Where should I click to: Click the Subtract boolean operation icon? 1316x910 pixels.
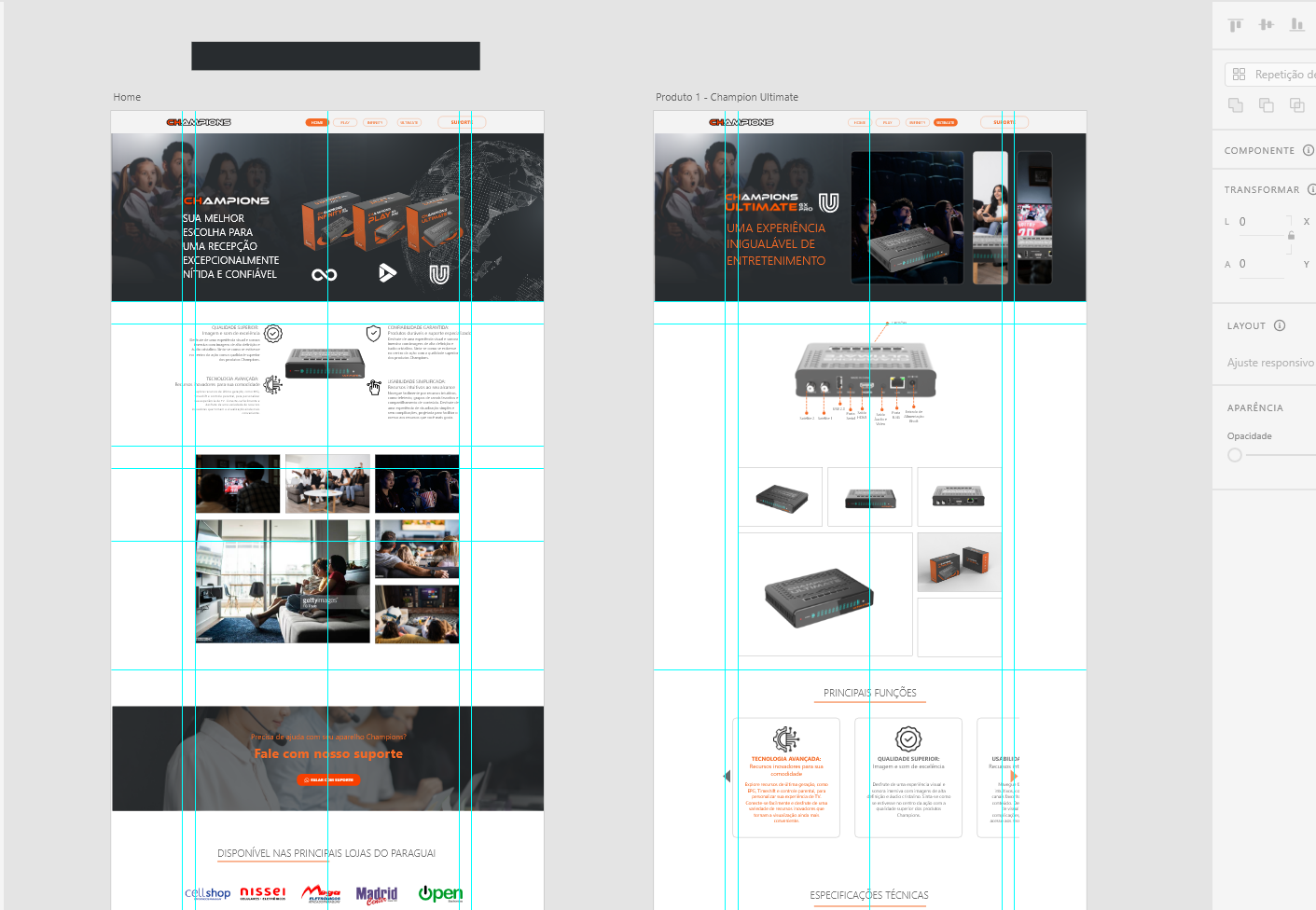(1267, 105)
